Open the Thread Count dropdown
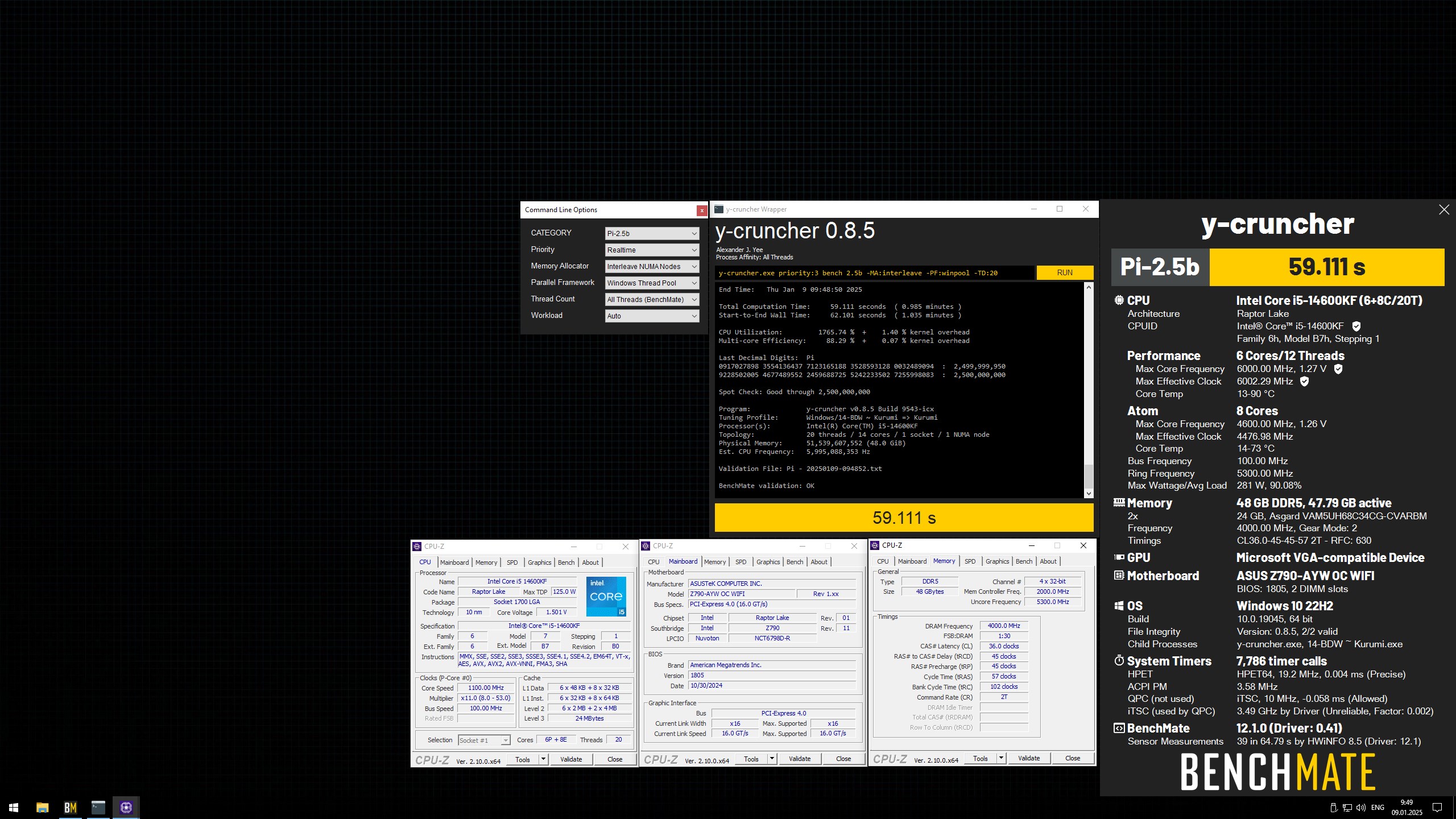This screenshot has width=1456, height=819. pyautogui.click(x=652, y=300)
